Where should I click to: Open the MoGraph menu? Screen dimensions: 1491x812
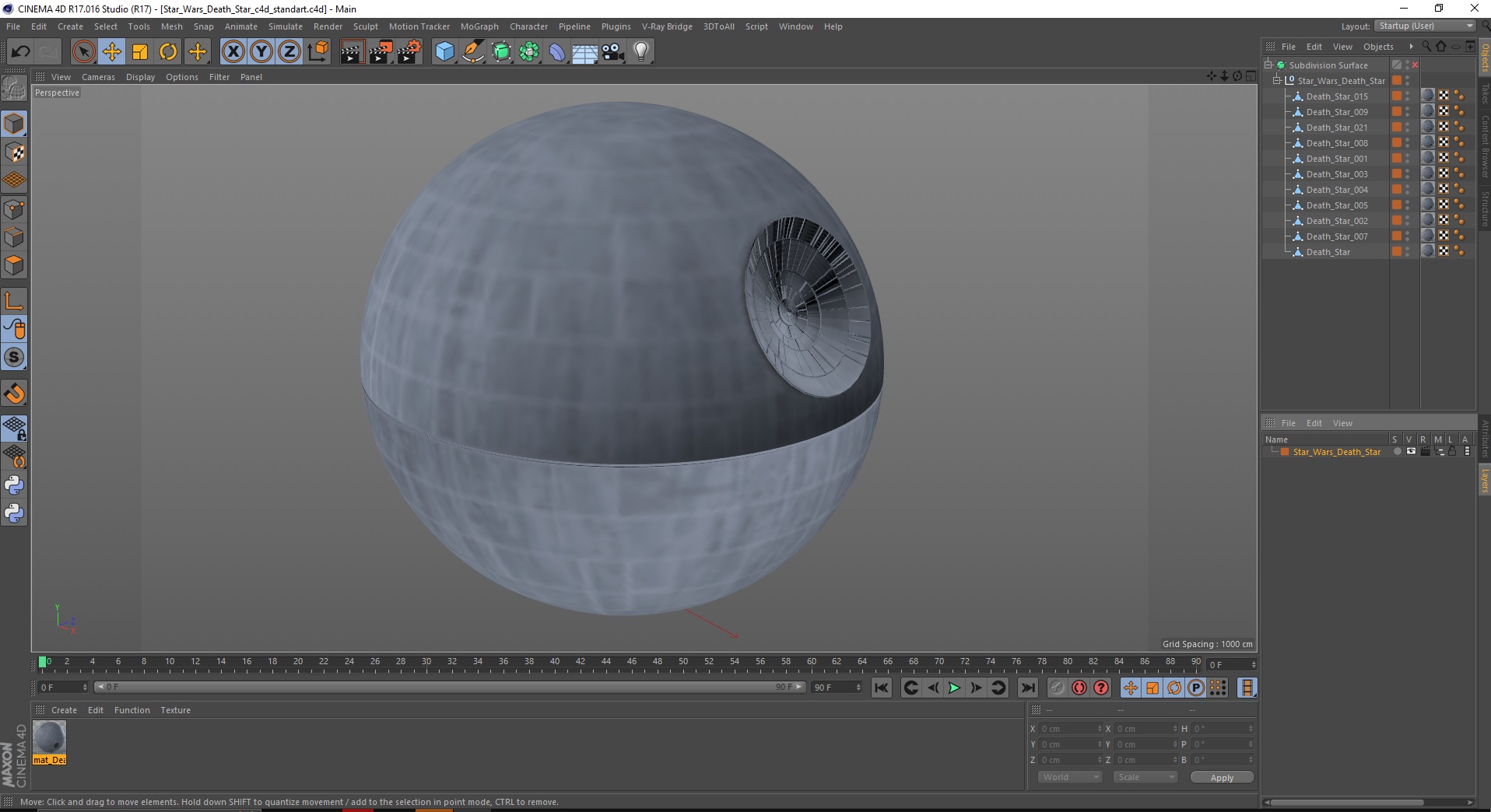(479, 26)
